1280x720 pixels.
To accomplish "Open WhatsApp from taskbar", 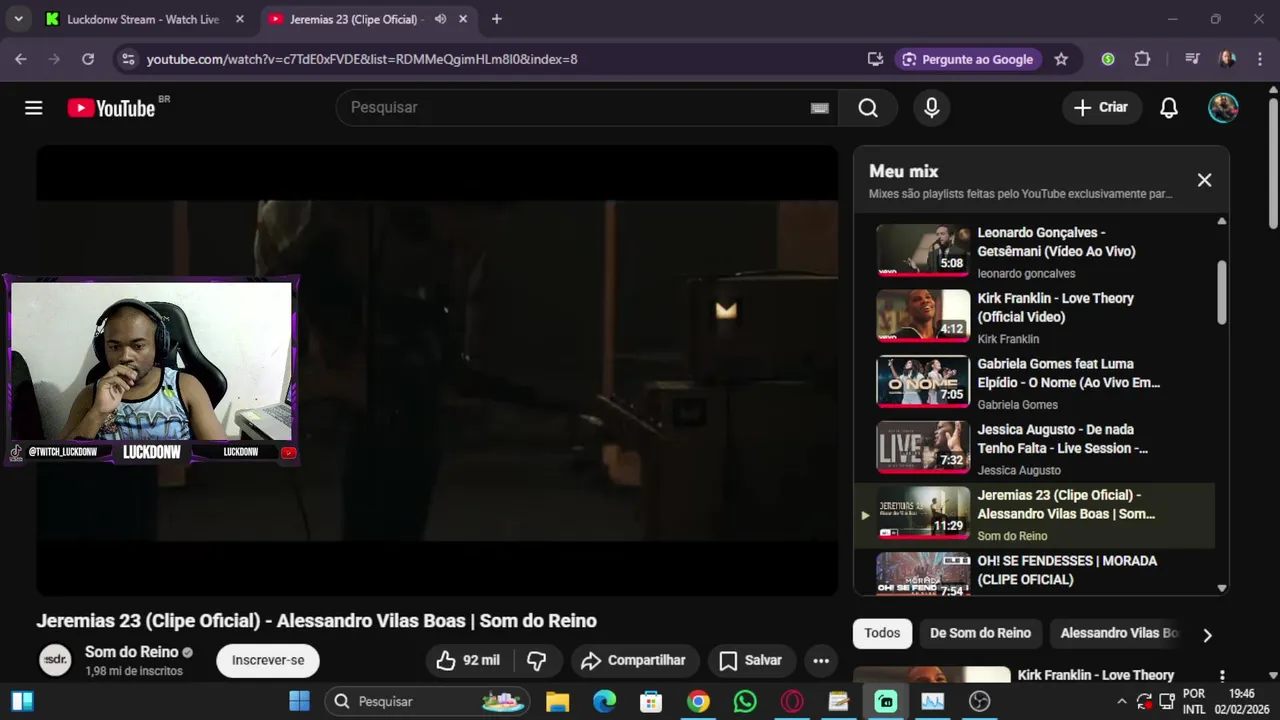I will click(x=745, y=701).
